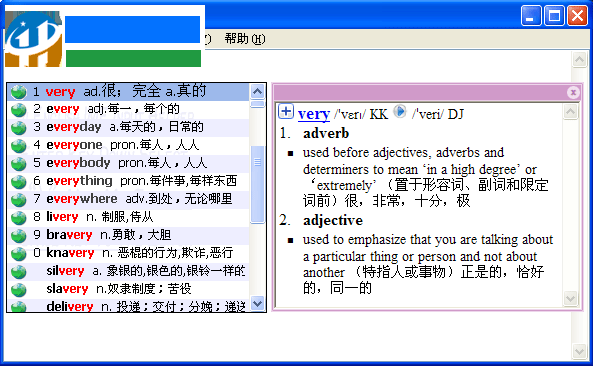The width and height of the screenshot is (593, 366).
Task: Follow the blue 'very' headword link
Action: [x=314, y=114]
